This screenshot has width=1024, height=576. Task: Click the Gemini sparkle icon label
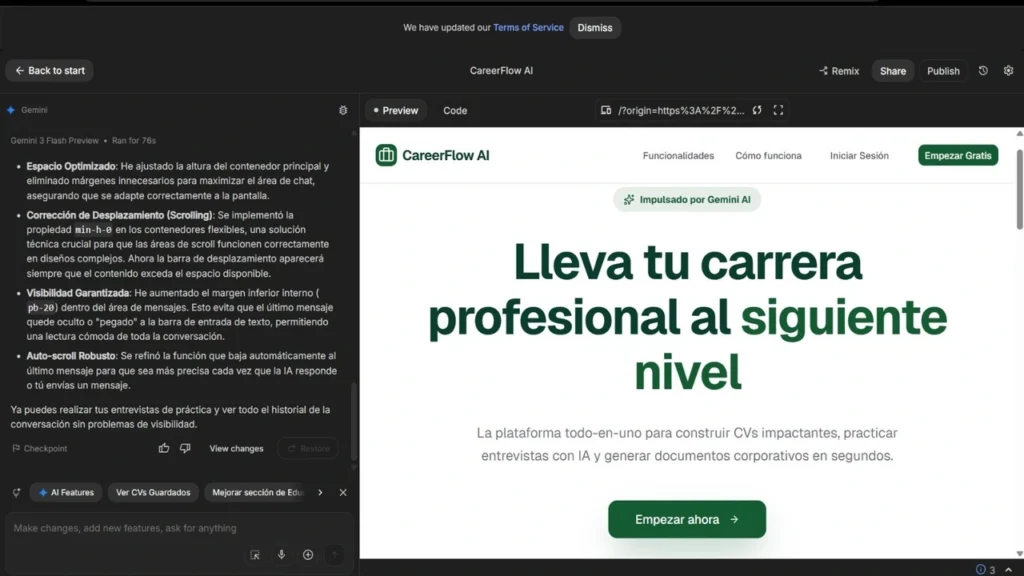27,110
